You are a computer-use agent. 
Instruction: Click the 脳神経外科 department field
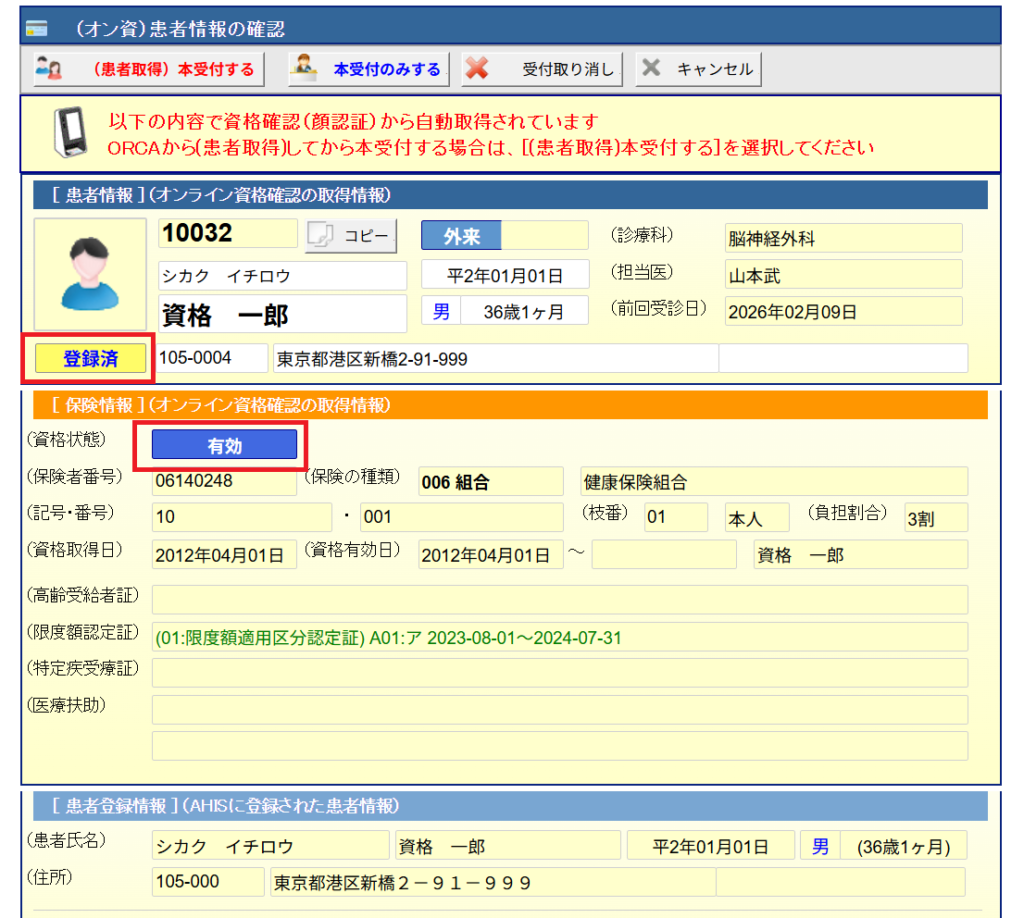(843, 238)
